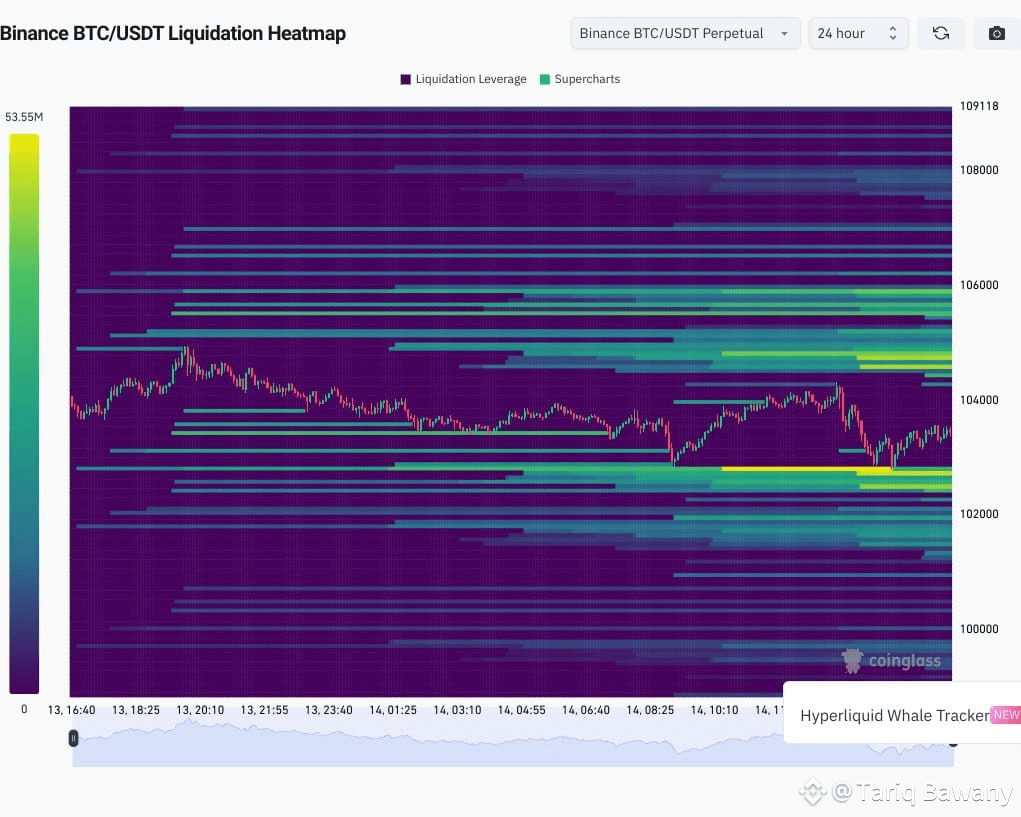The image size is (1021, 817).
Task: Open the Binance BTC/USDT Perpetual dropdown
Action: (x=684, y=33)
